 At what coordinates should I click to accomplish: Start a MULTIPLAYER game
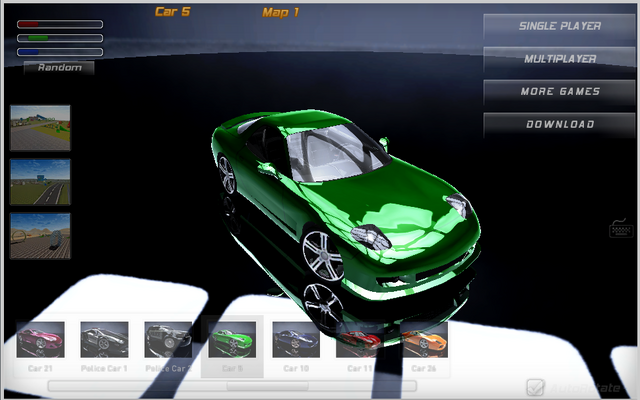point(559,59)
